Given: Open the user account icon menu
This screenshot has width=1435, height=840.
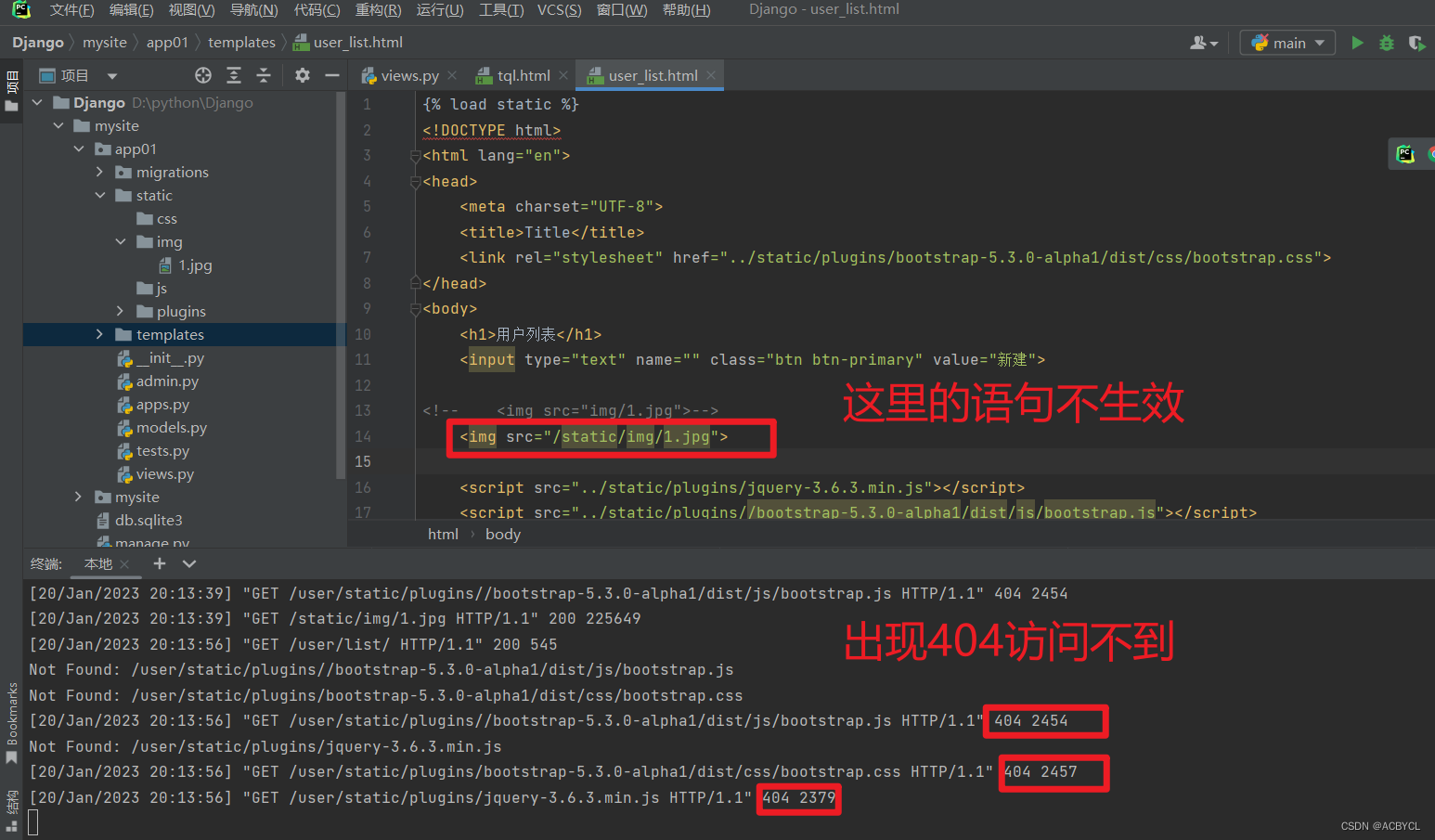Looking at the screenshot, I should point(1203,43).
